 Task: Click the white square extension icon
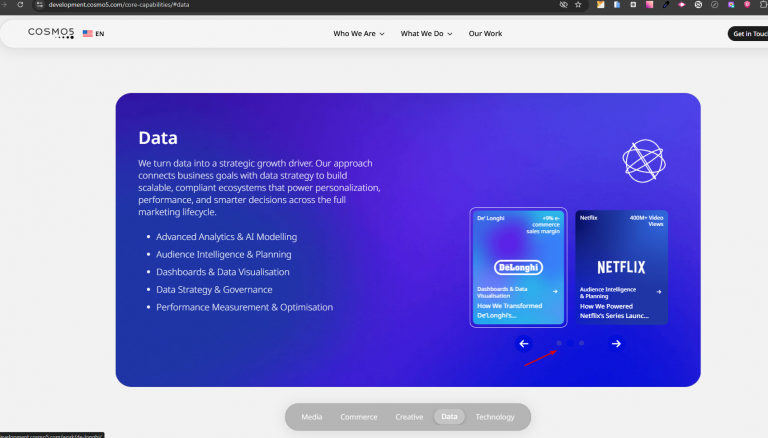(x=633, y=4)
